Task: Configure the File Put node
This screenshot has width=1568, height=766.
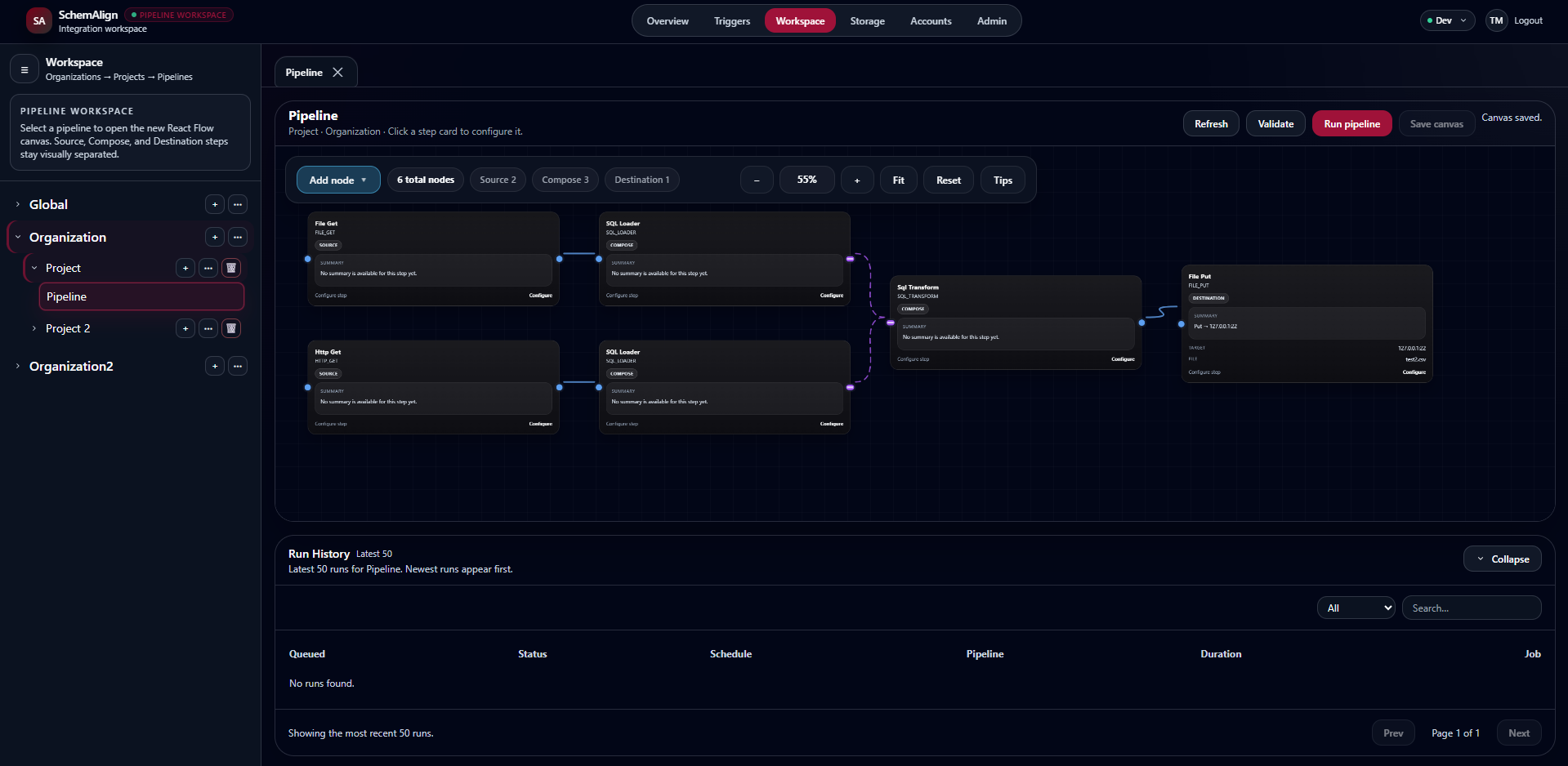Action: (1414, 372)
